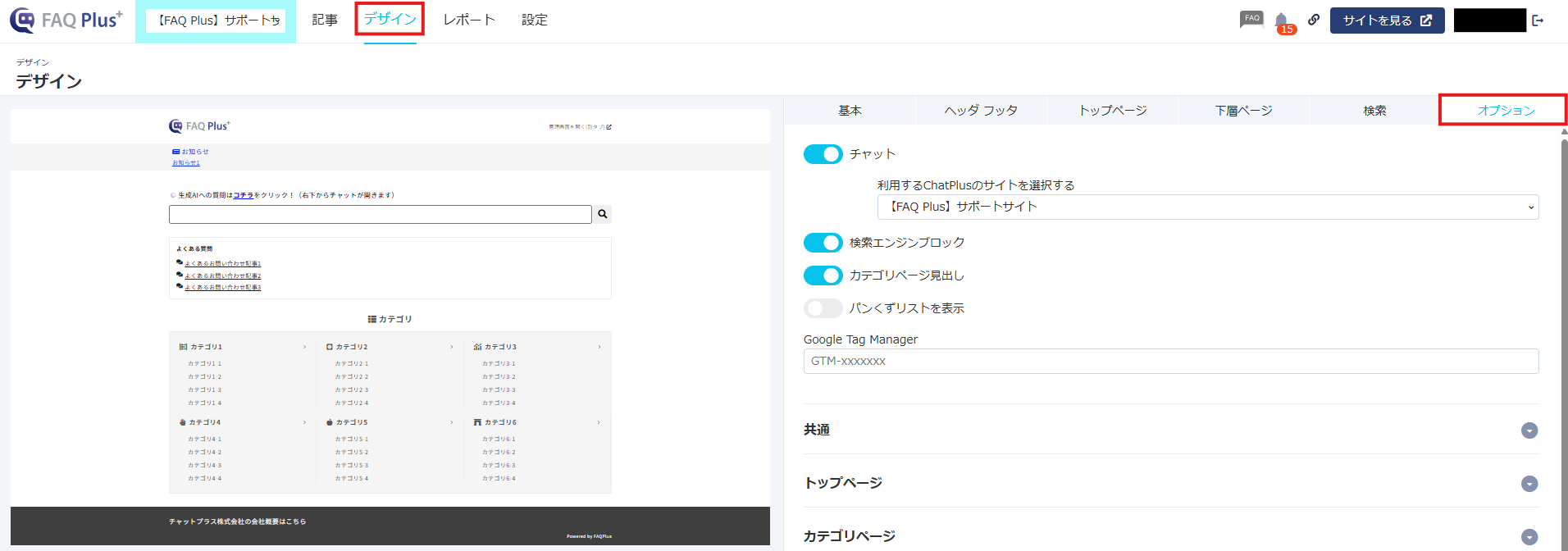The width and height of the screenshot is (1568, 551).
Task: Switch to the 検索 tab
Action: [x=1375, y=110]
